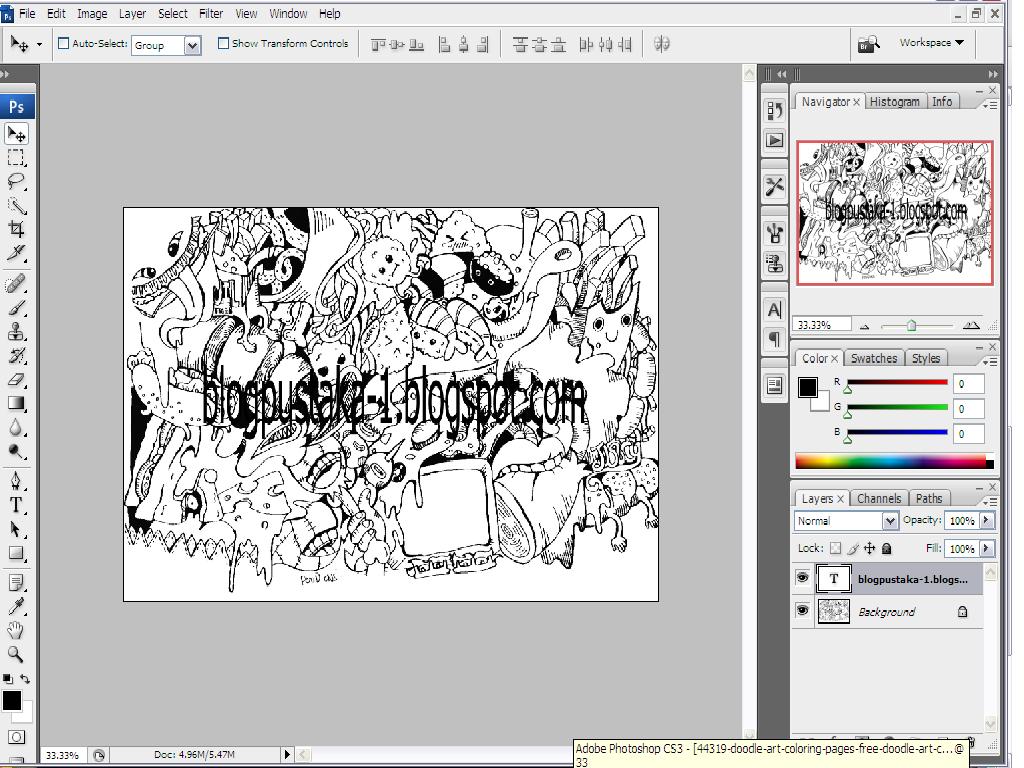This screenshot has height=768, width=1024.
Task: Open the Auto-Select Group dropdown
Action: click(x=193, y=45)
